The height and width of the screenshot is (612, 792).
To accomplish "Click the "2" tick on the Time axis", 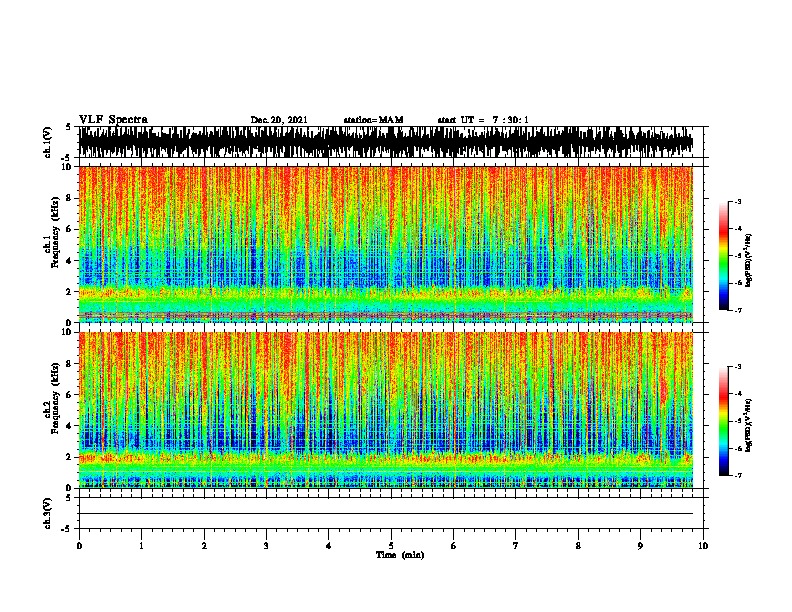I will [x=204, y=546].
